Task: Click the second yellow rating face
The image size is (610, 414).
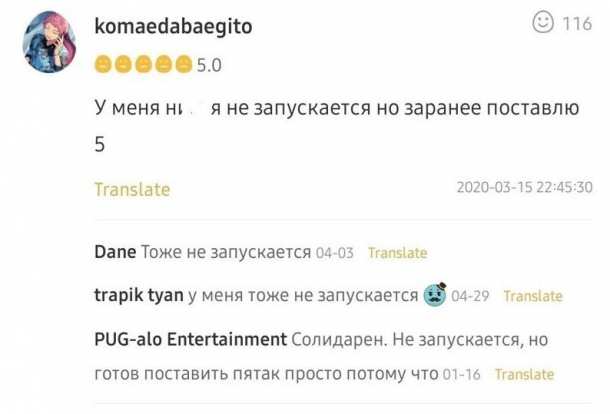Action: click(x=121, y=65)
